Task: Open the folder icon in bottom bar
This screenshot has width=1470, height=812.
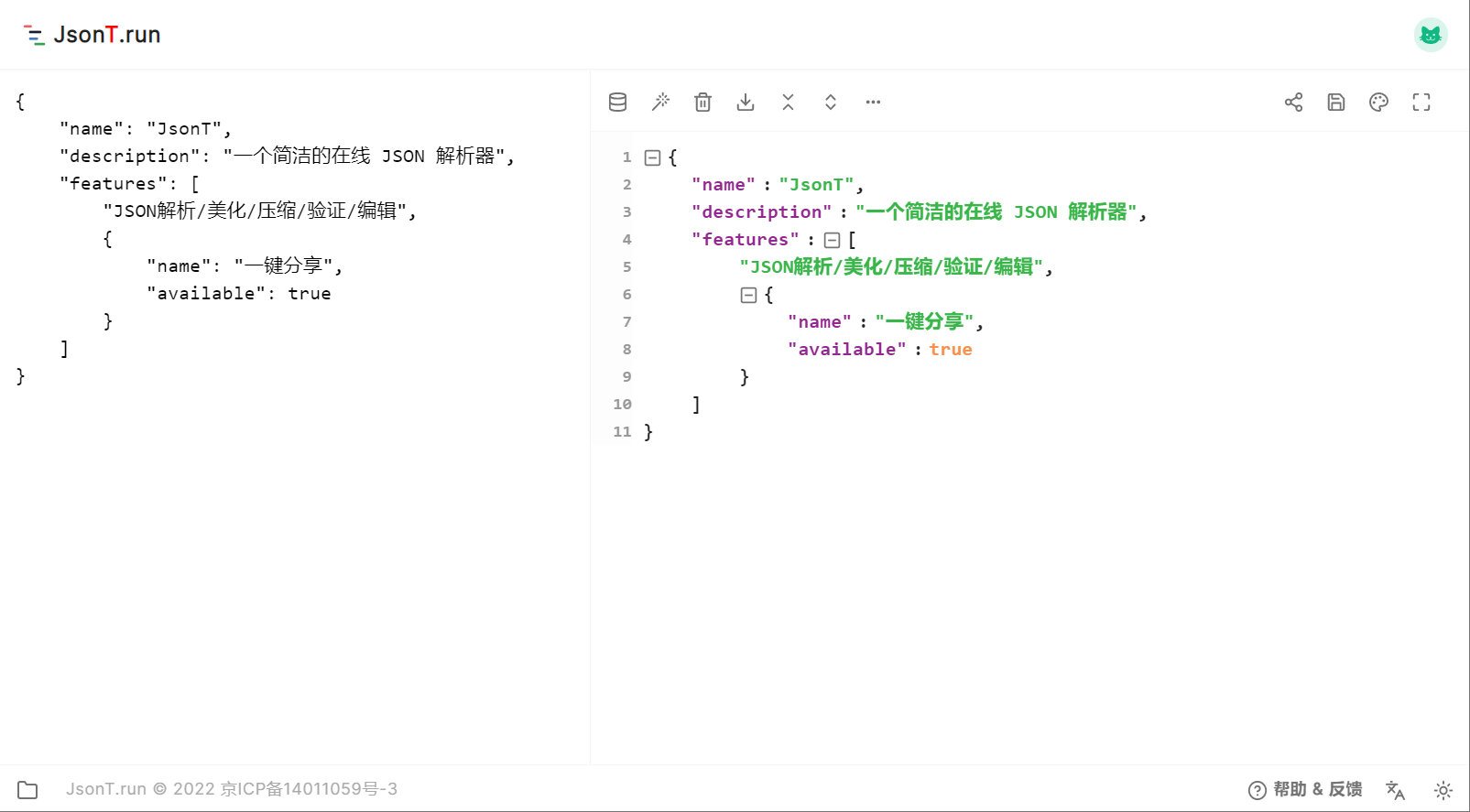Action: (x=27, y=790)
